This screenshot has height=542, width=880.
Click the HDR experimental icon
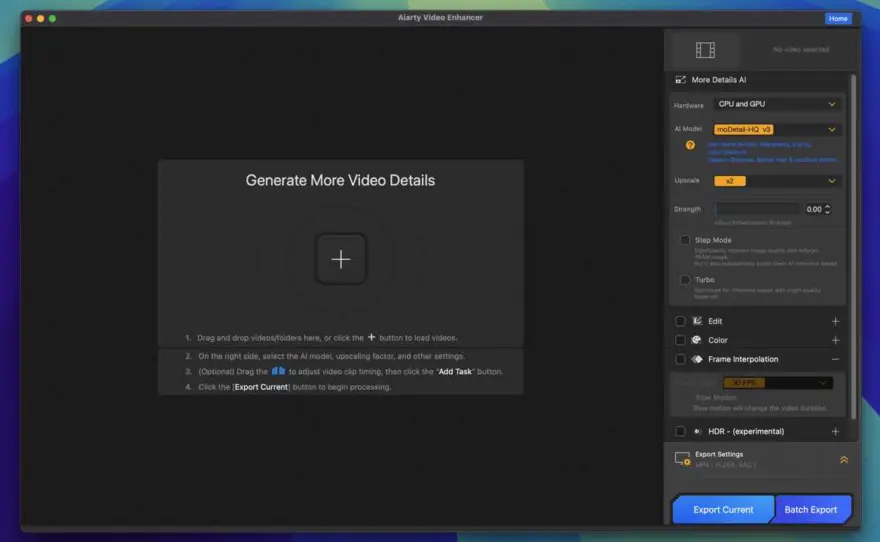pyautogui.click(x=697, y=431)
